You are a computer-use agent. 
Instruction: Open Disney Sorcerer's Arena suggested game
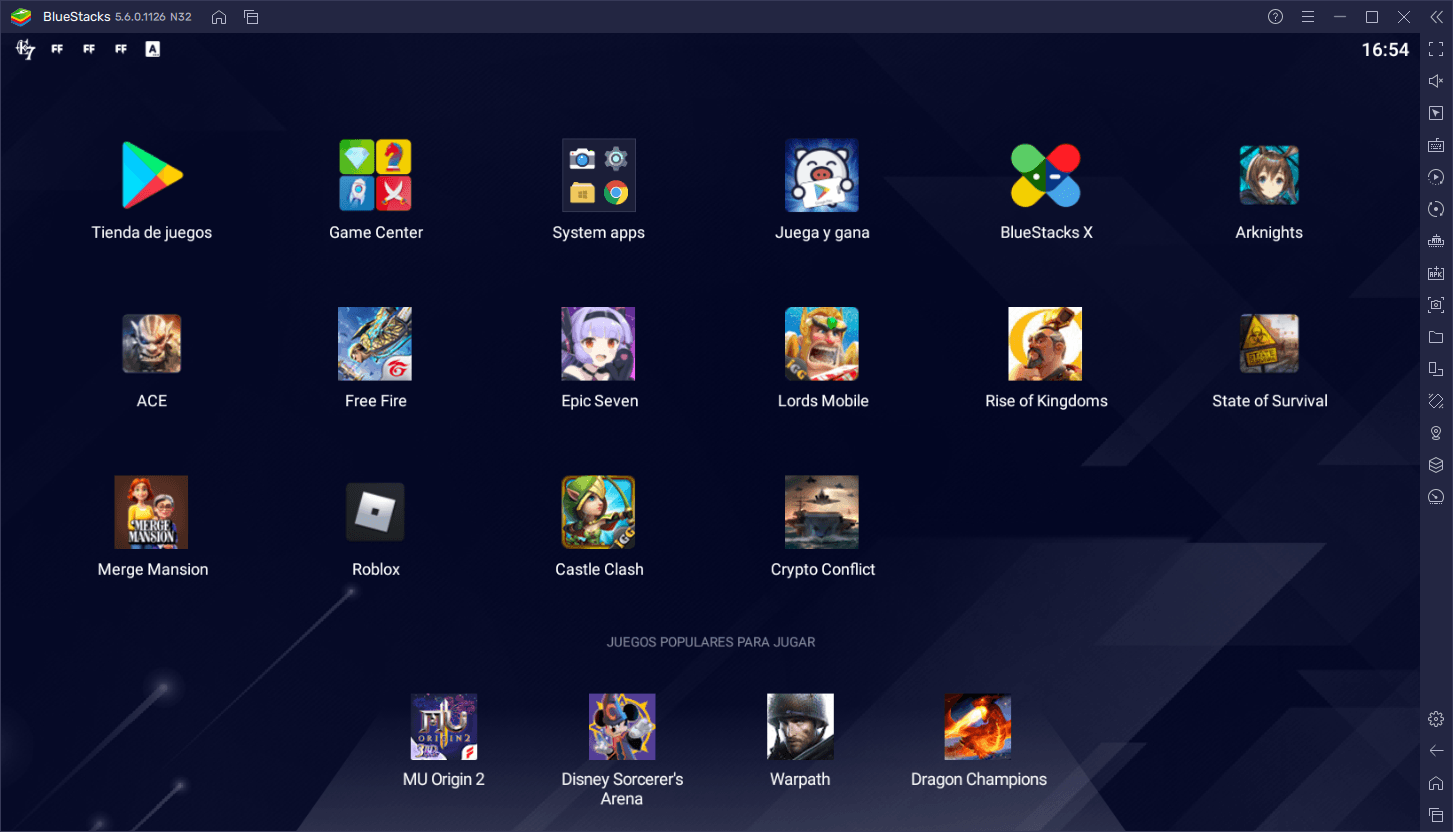(x=622, y=727)
